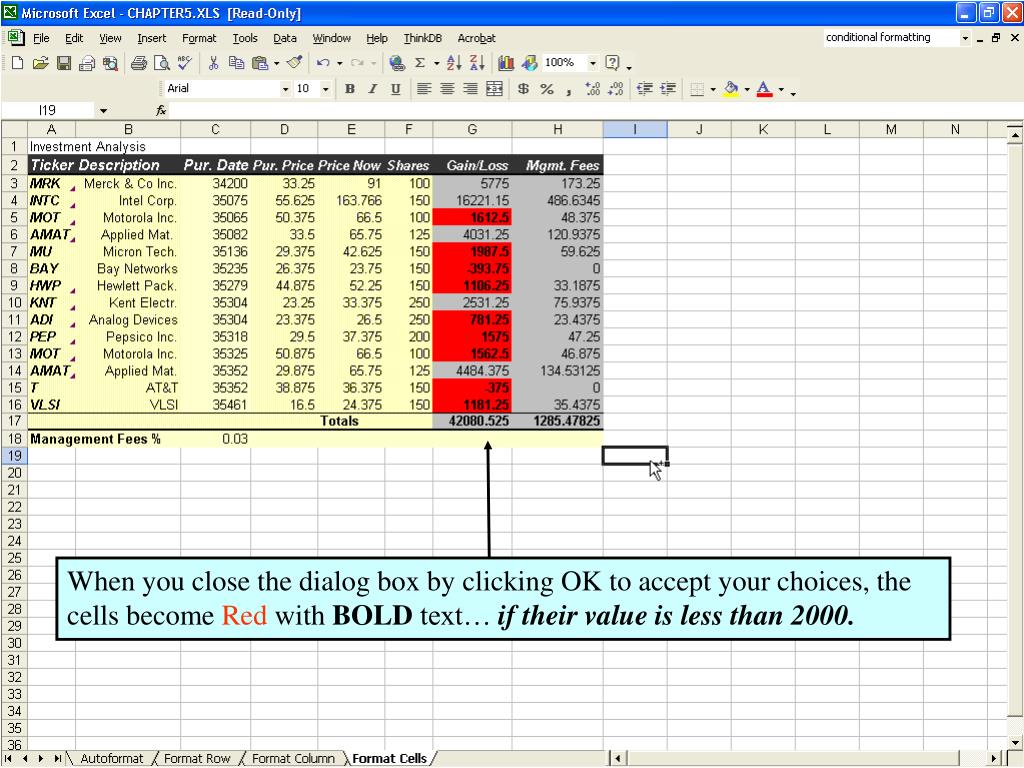
Task: Toggle Underline formatting
Action: pos(396,89)
